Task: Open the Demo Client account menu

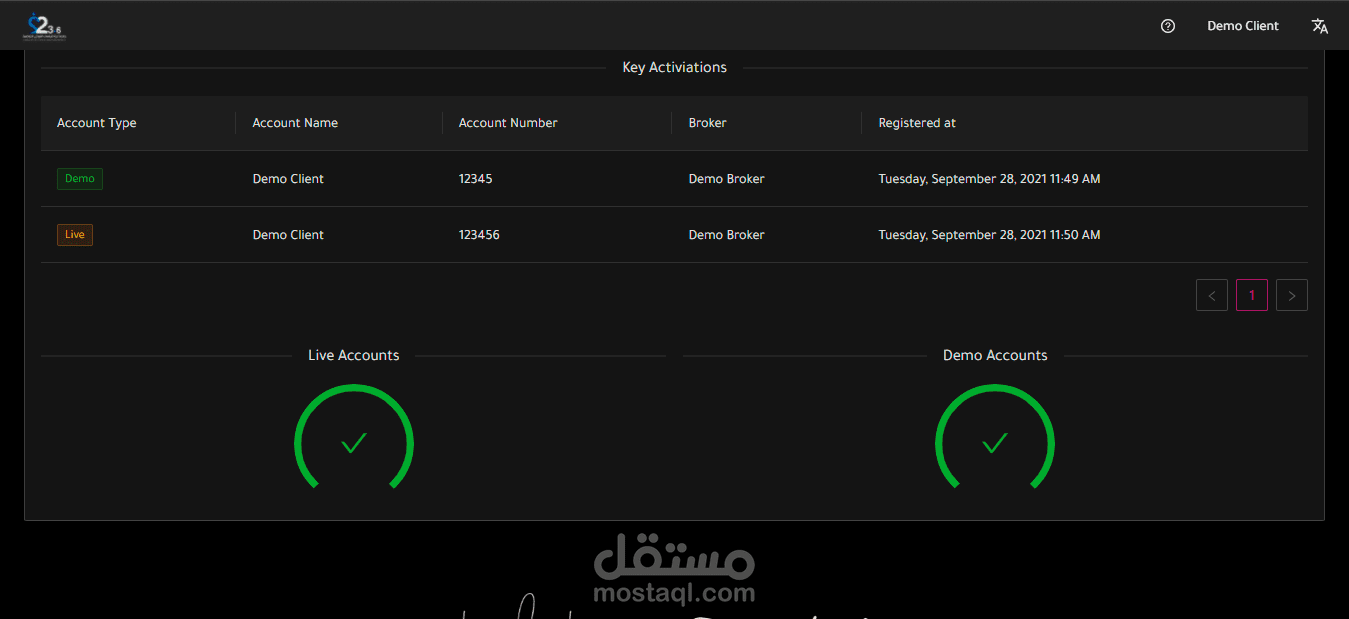Action: coord(1242,25)
